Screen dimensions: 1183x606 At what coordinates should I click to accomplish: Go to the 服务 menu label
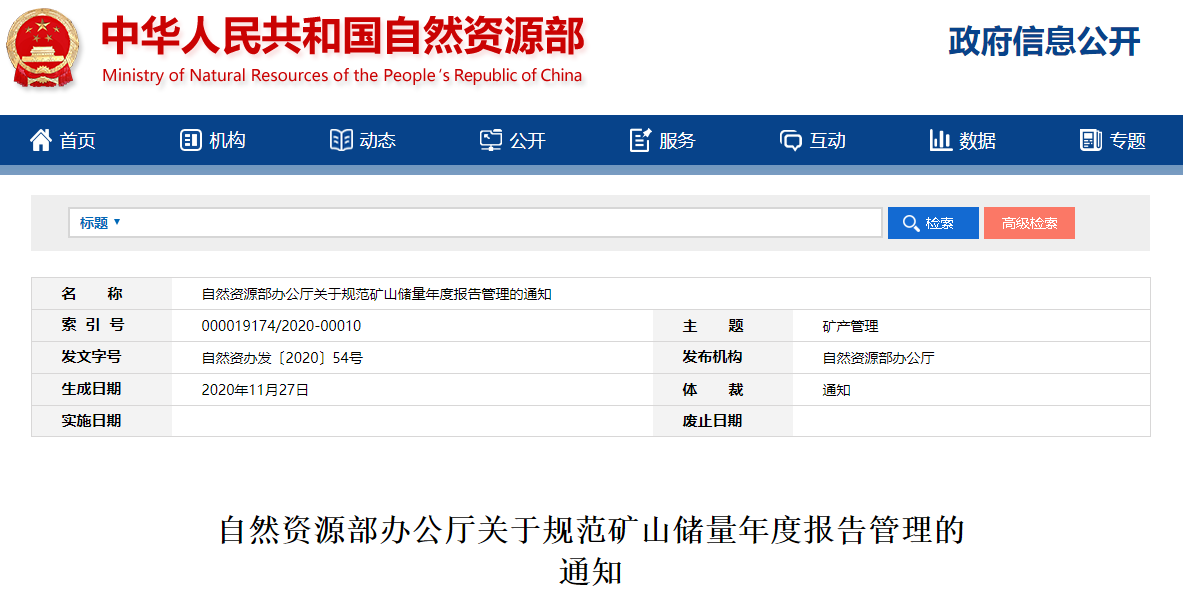[677, 141]
